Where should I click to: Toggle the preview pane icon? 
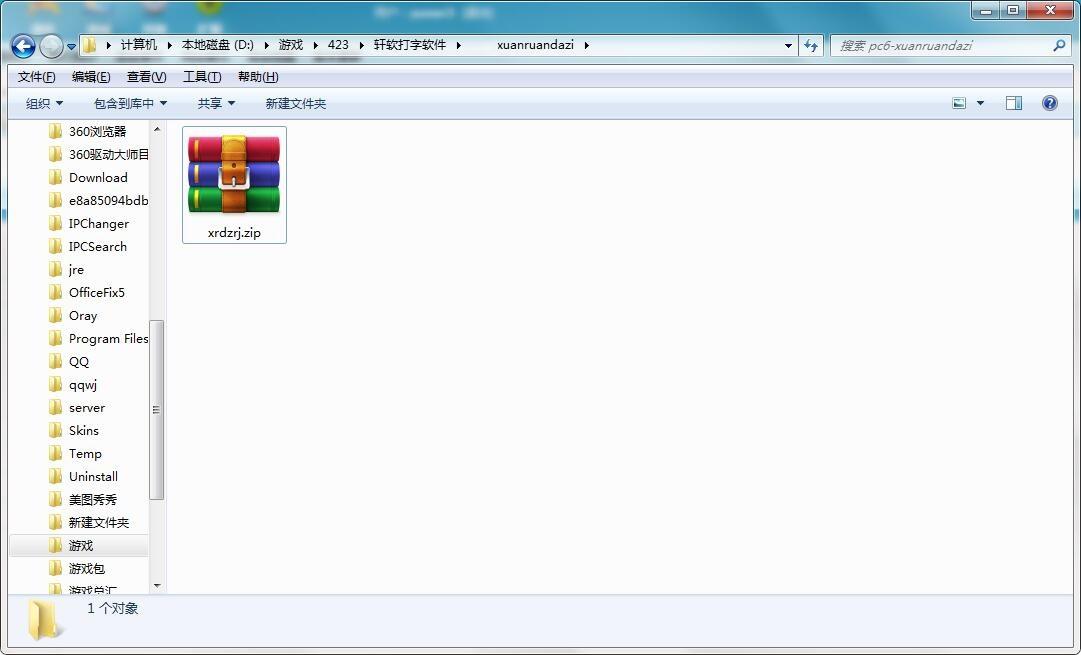[x=1013, y=103]
